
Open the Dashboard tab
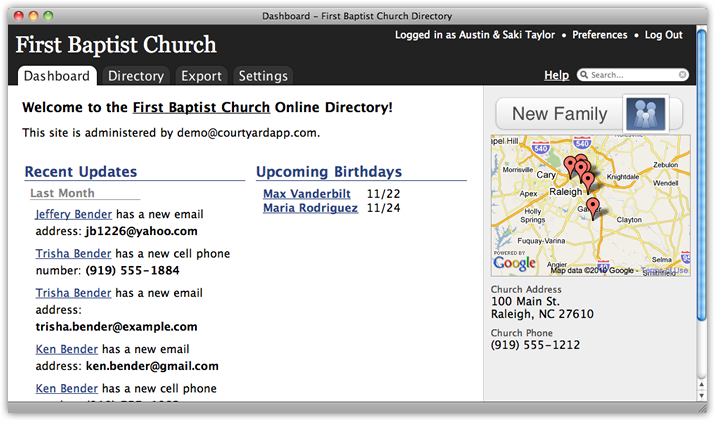point(57,76)
